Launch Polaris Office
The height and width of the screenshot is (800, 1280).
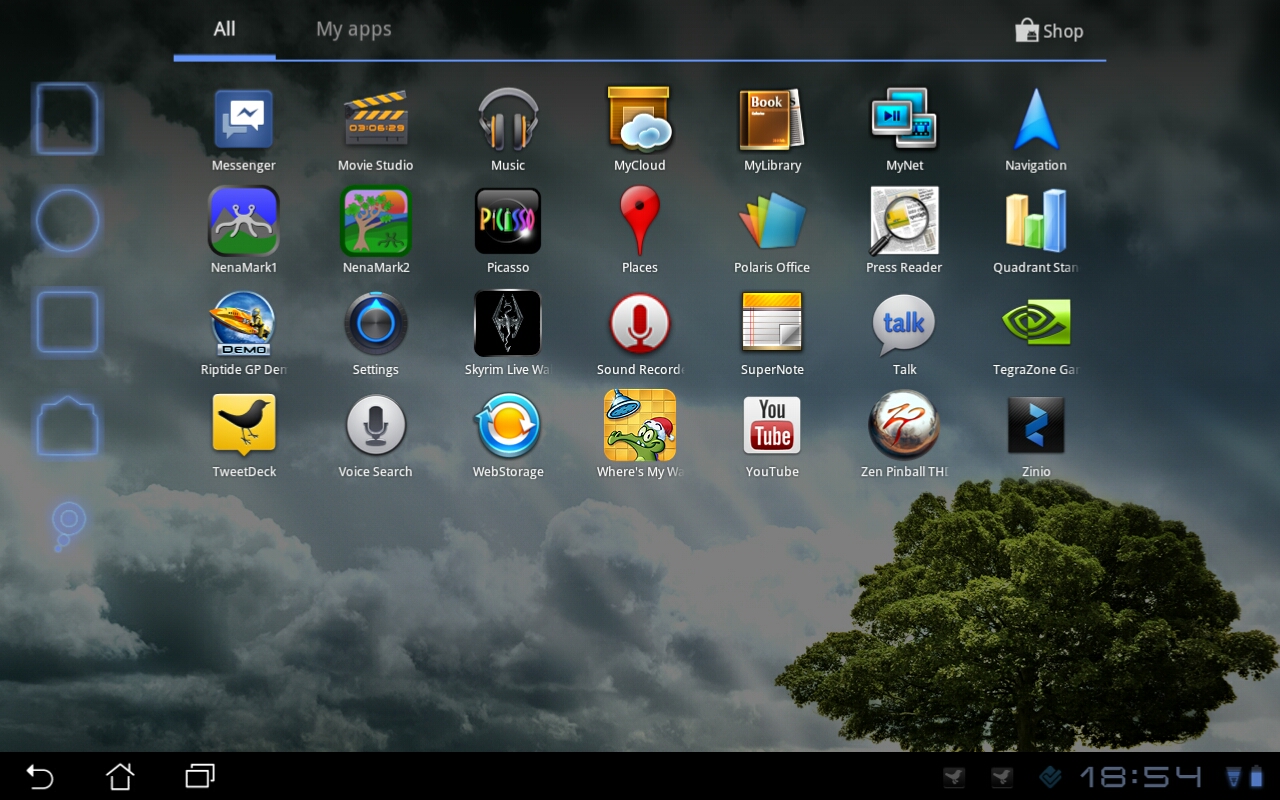point(772,231)
